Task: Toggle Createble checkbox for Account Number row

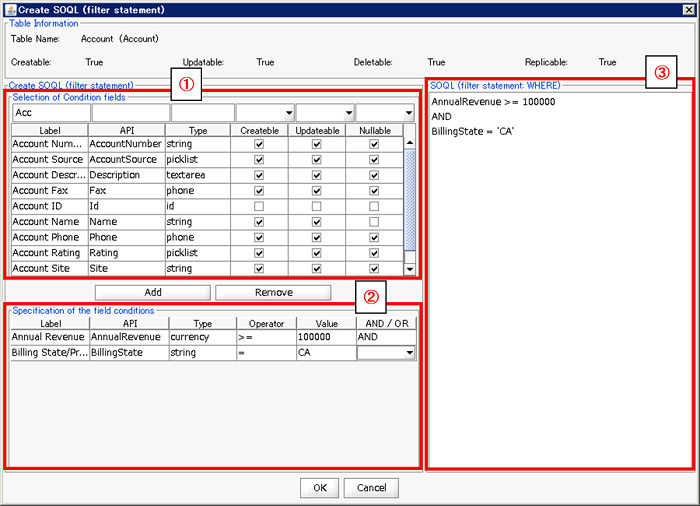Action: (x=259, y=144)
